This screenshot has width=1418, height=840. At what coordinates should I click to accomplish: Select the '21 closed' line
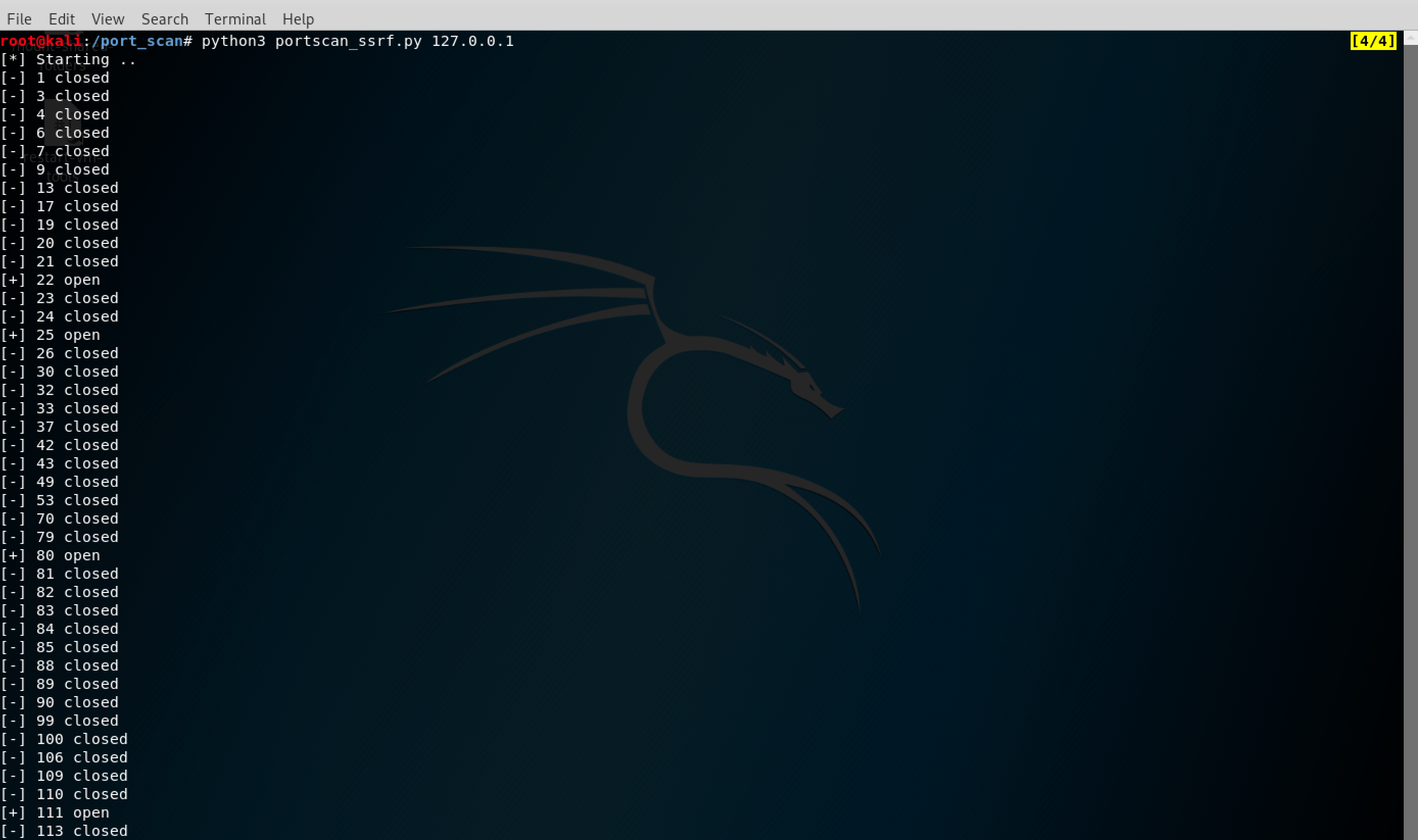click(59, 261)
